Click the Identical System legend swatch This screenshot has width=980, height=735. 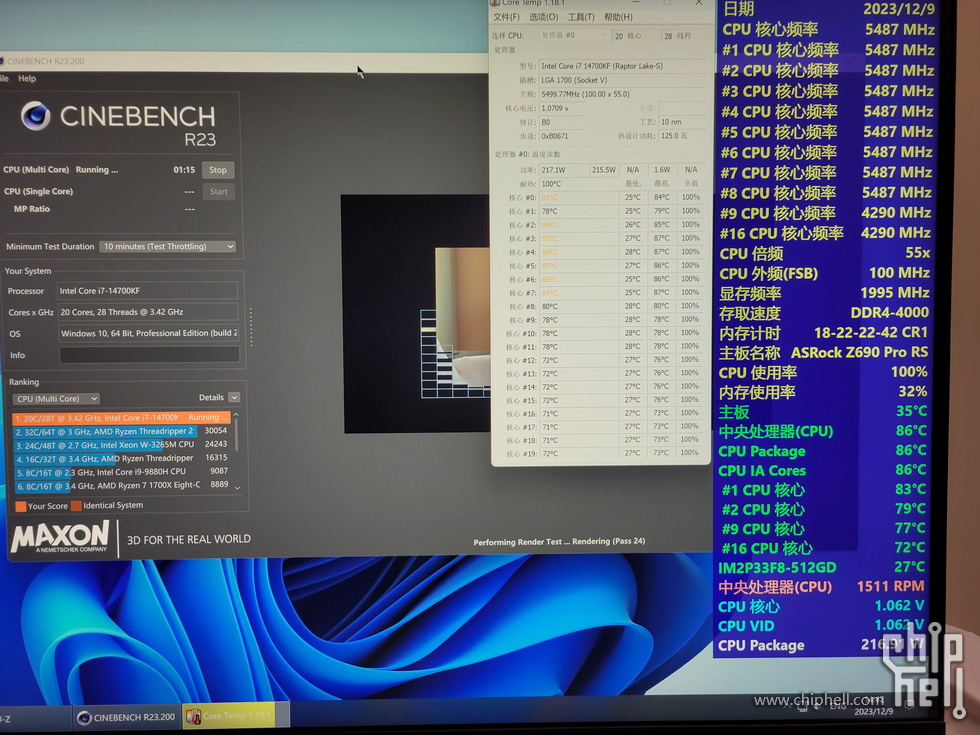click(76, 506)
